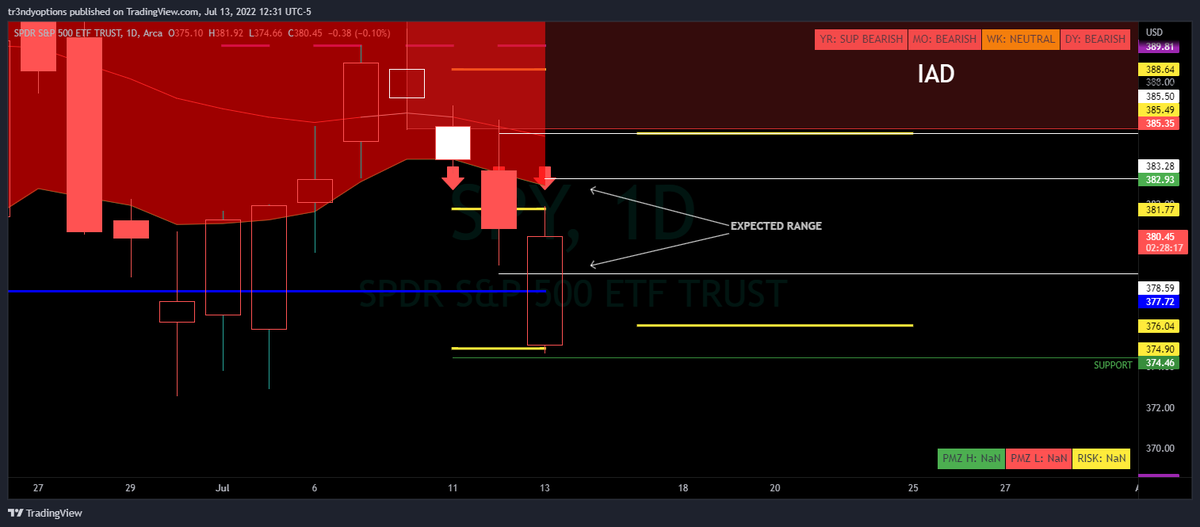Image resolution: width=1200 pixels, height=527 pixels.
Task: Select the solid white candle on July 11
Action: point(453,142)
